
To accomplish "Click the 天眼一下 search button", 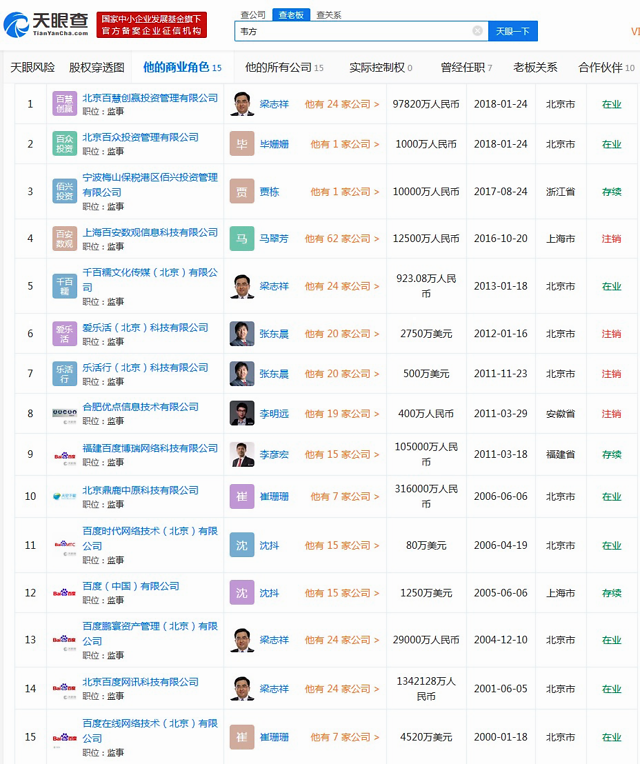I will tap(513, 31).
